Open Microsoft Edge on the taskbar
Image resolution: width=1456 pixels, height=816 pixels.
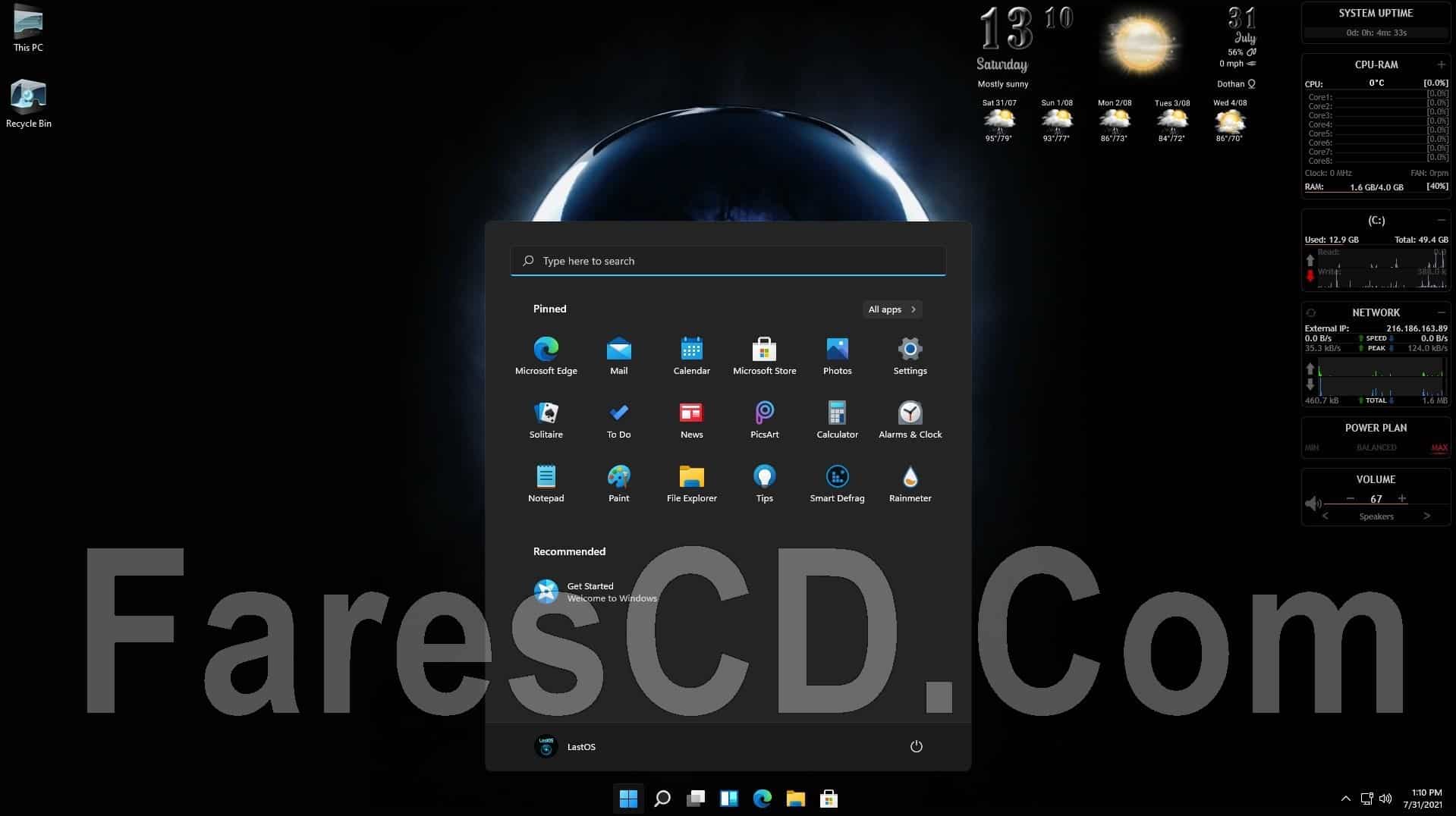tap(762, 799)
